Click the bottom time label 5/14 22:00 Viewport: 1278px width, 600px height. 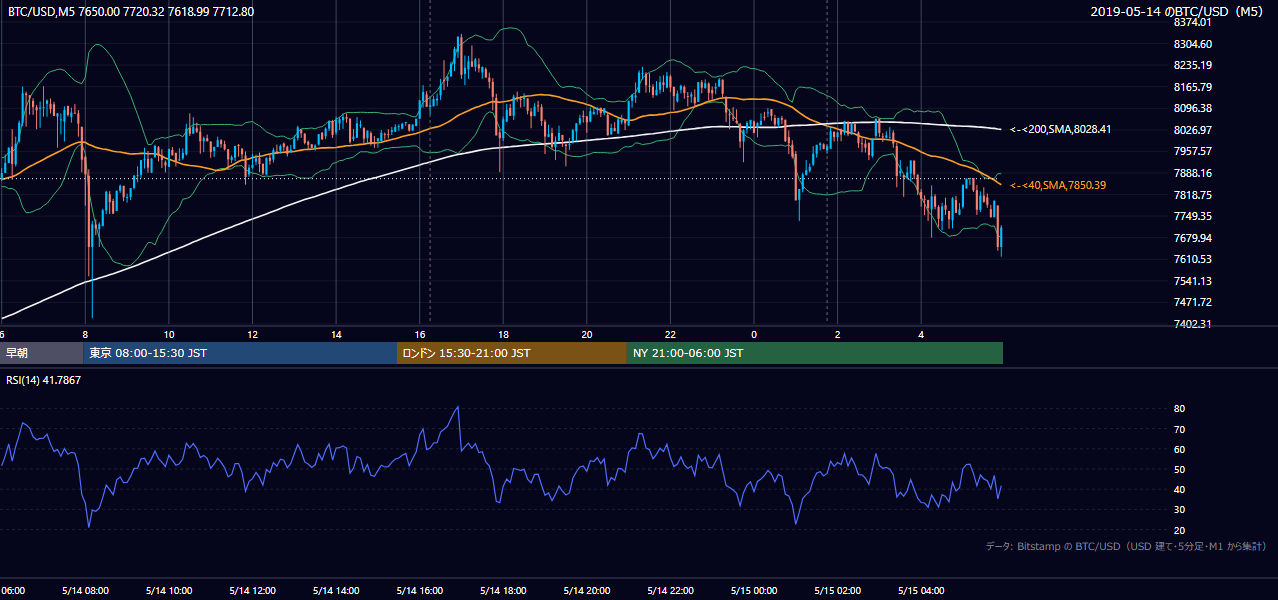click(x=670, y=590)
